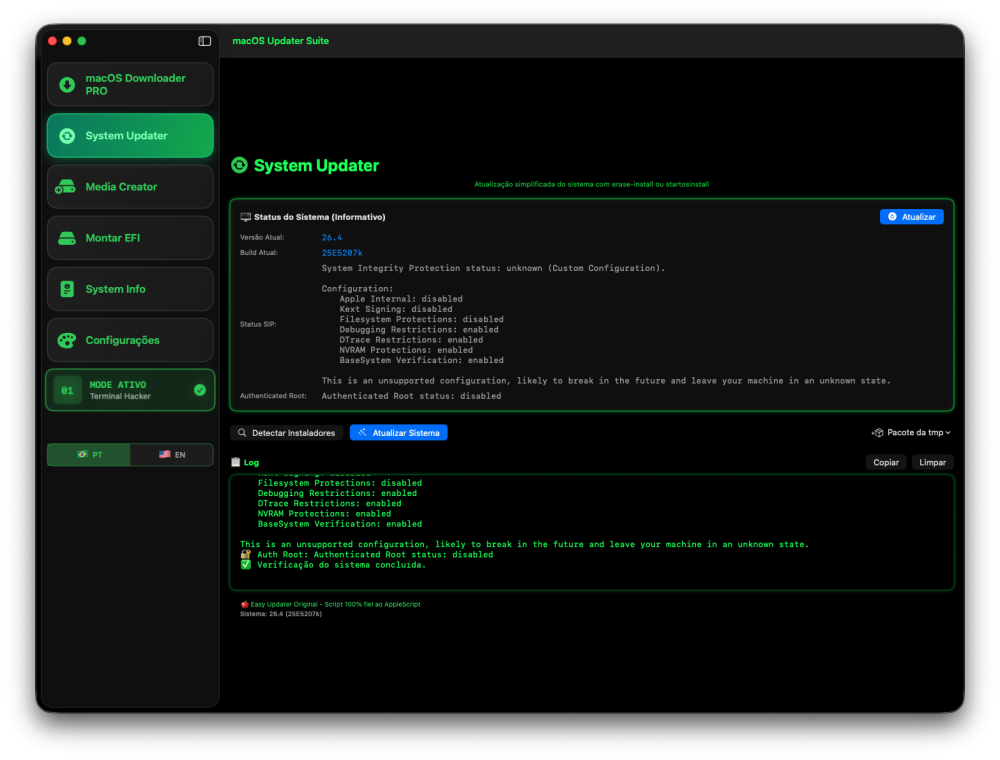The image size is (1000, 760).
Task: Click the clipboard icon next to Log
Action: pos(235,462)
